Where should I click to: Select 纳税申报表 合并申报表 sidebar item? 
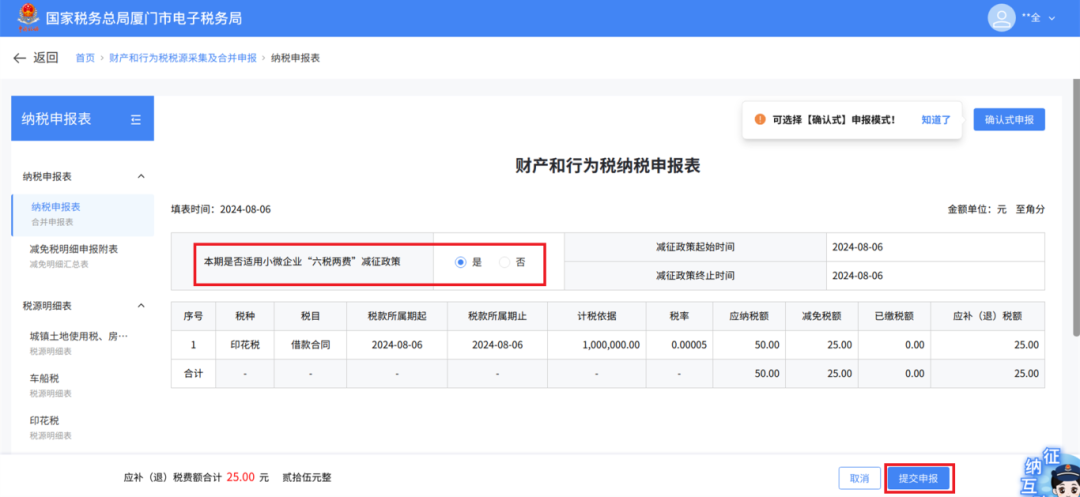[83, 214]
